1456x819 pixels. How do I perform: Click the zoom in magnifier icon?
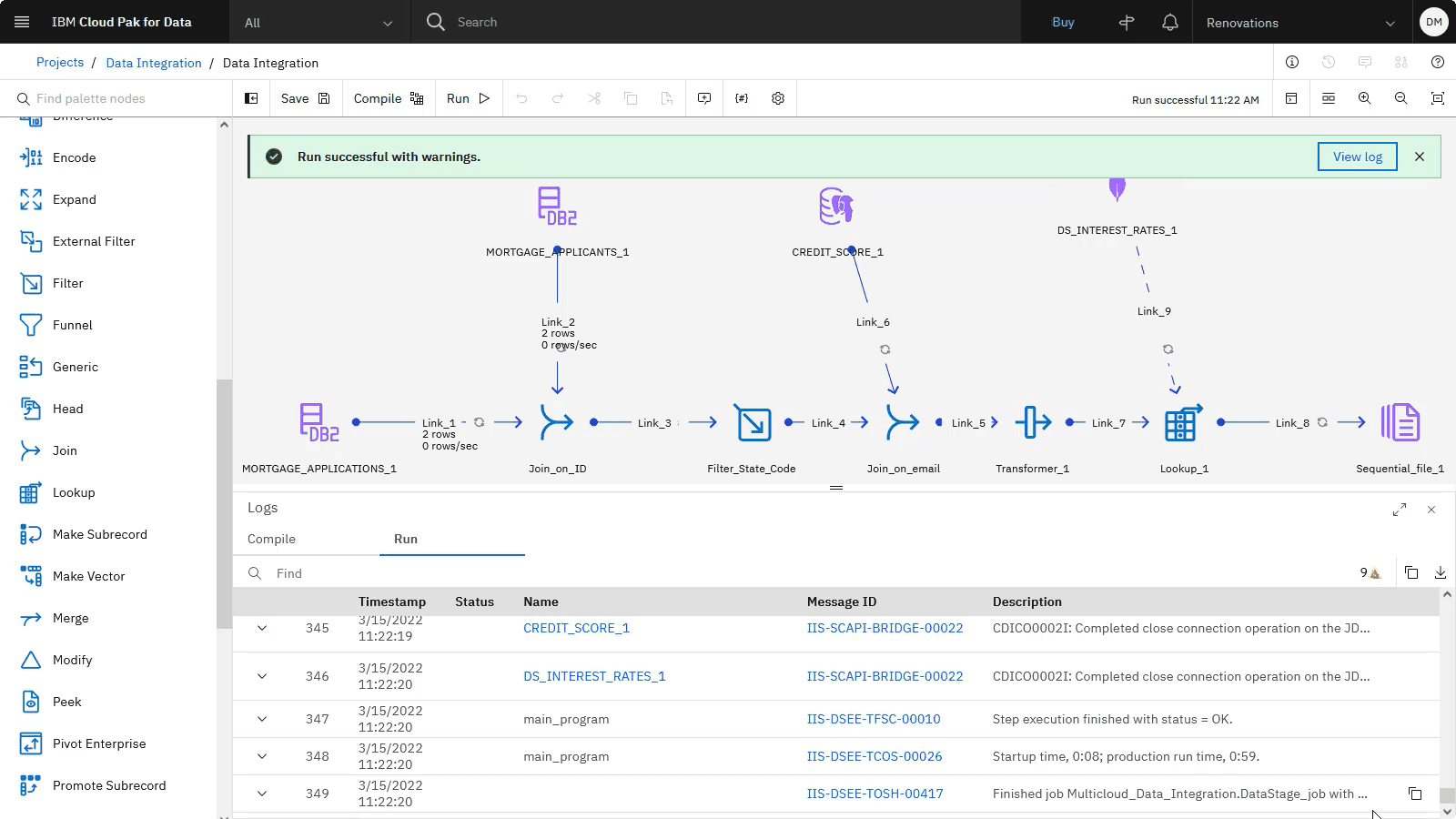1365,98
